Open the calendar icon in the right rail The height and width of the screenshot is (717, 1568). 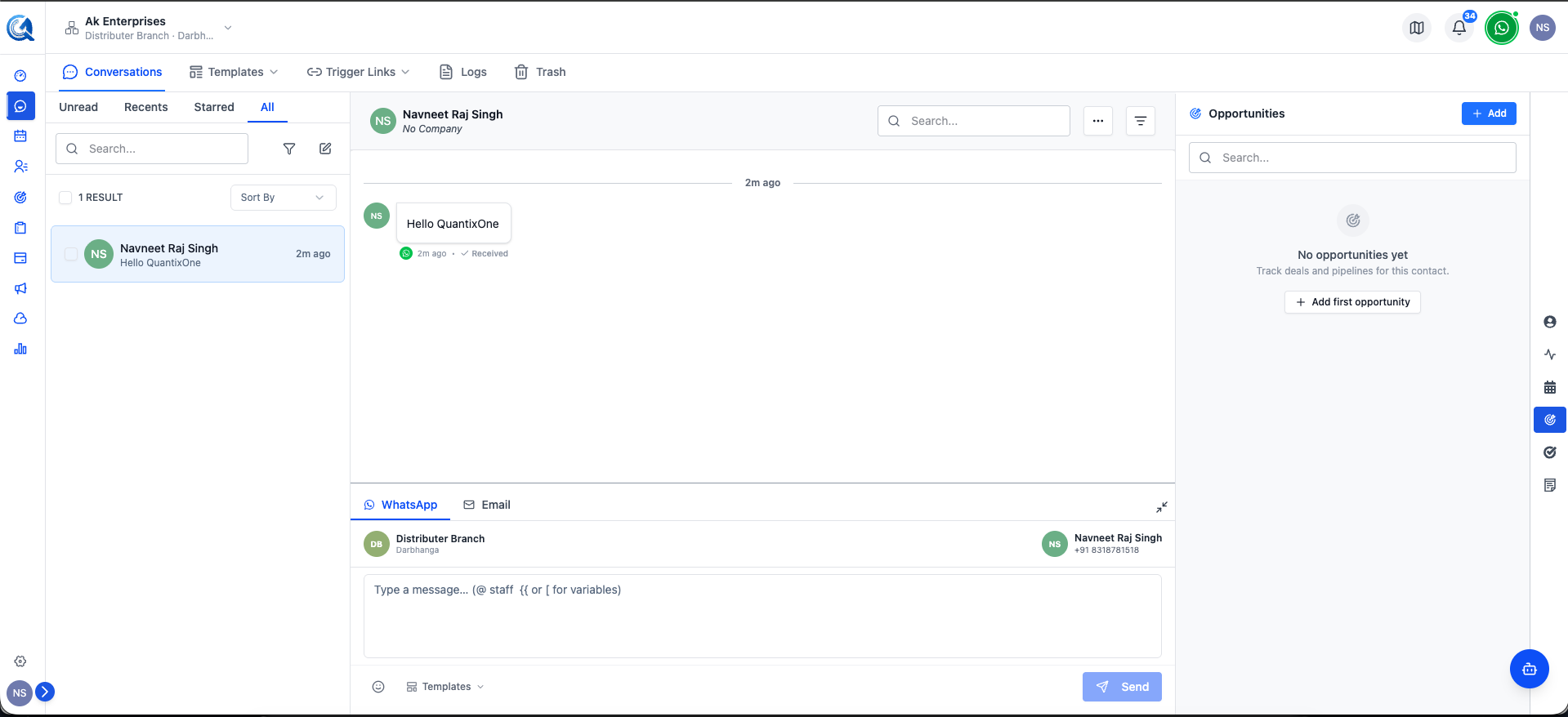(x=1550, y=387)
